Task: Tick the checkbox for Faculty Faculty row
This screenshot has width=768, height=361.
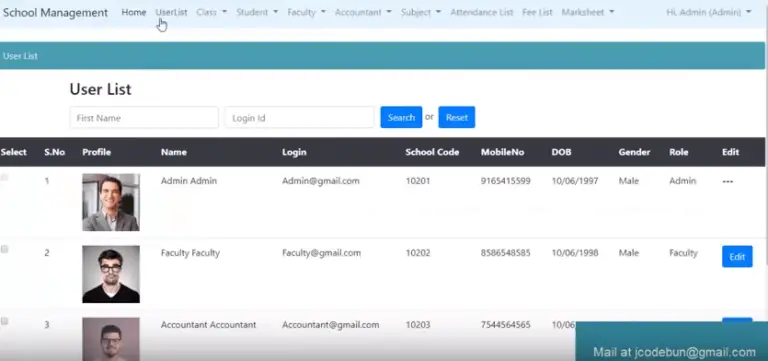Action: pos(4,249)
